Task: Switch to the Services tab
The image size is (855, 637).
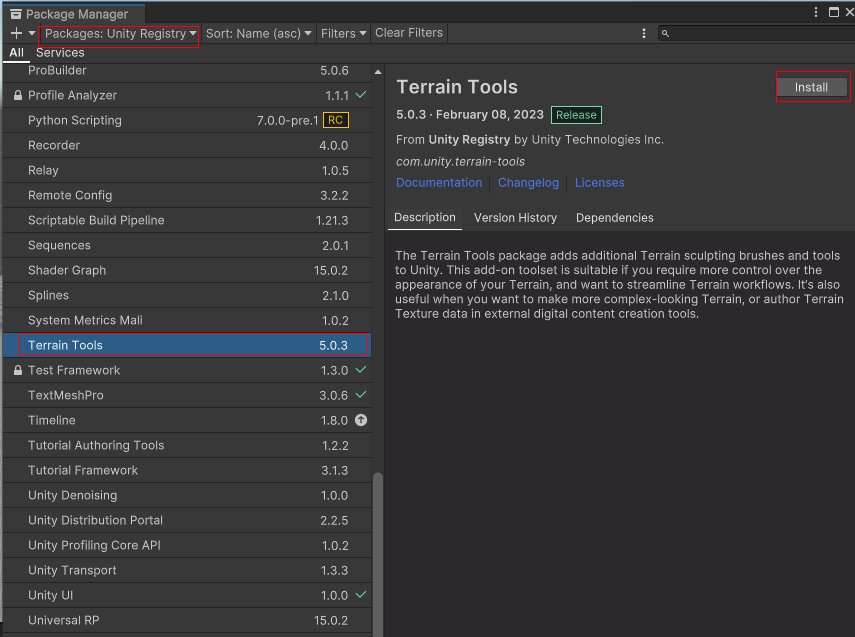Action: pyautogui.click(x=60, y=53)
